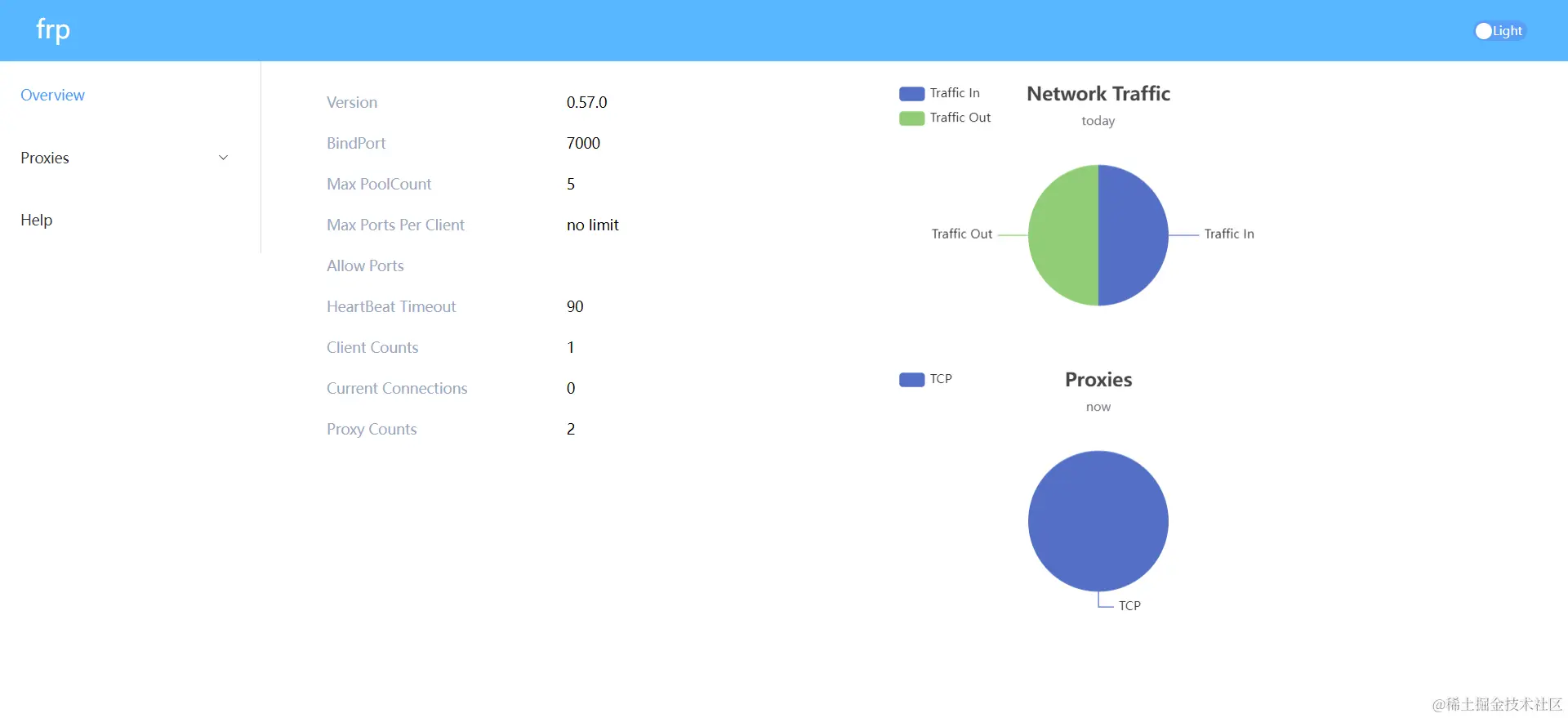The width and height of the screenshot is (1568, 718).
Task: Click the TCP proxies pie circle
Action: tap(1098, 521)
